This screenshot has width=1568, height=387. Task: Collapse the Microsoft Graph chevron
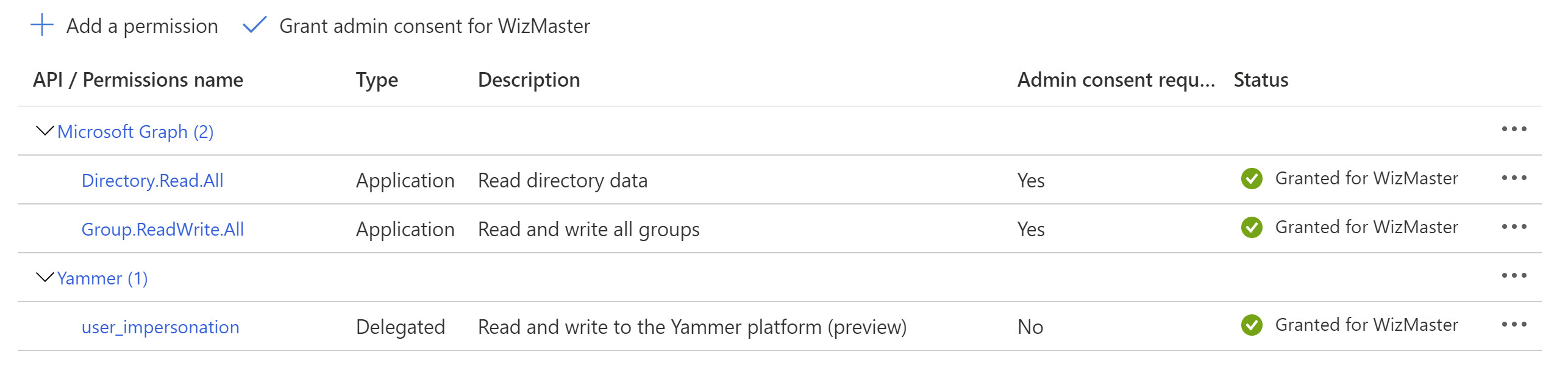(45, 131)
